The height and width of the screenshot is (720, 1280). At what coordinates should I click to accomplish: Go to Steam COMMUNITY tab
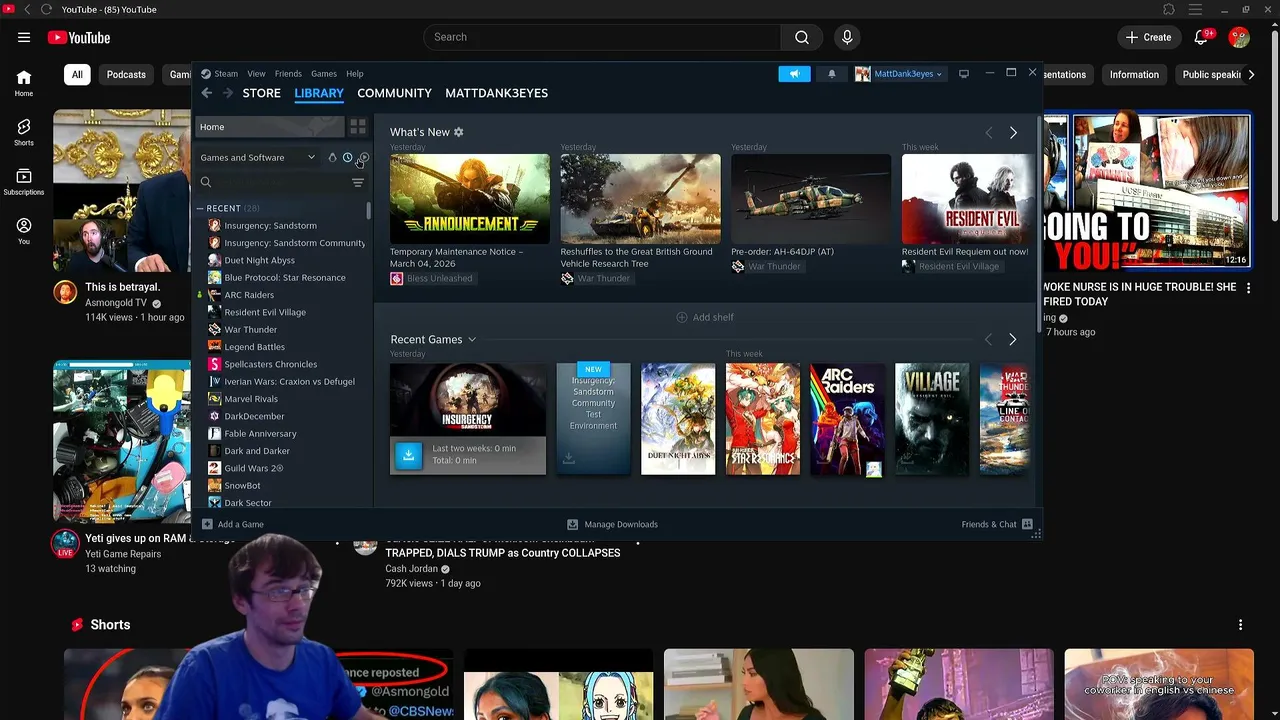point(395,93)
